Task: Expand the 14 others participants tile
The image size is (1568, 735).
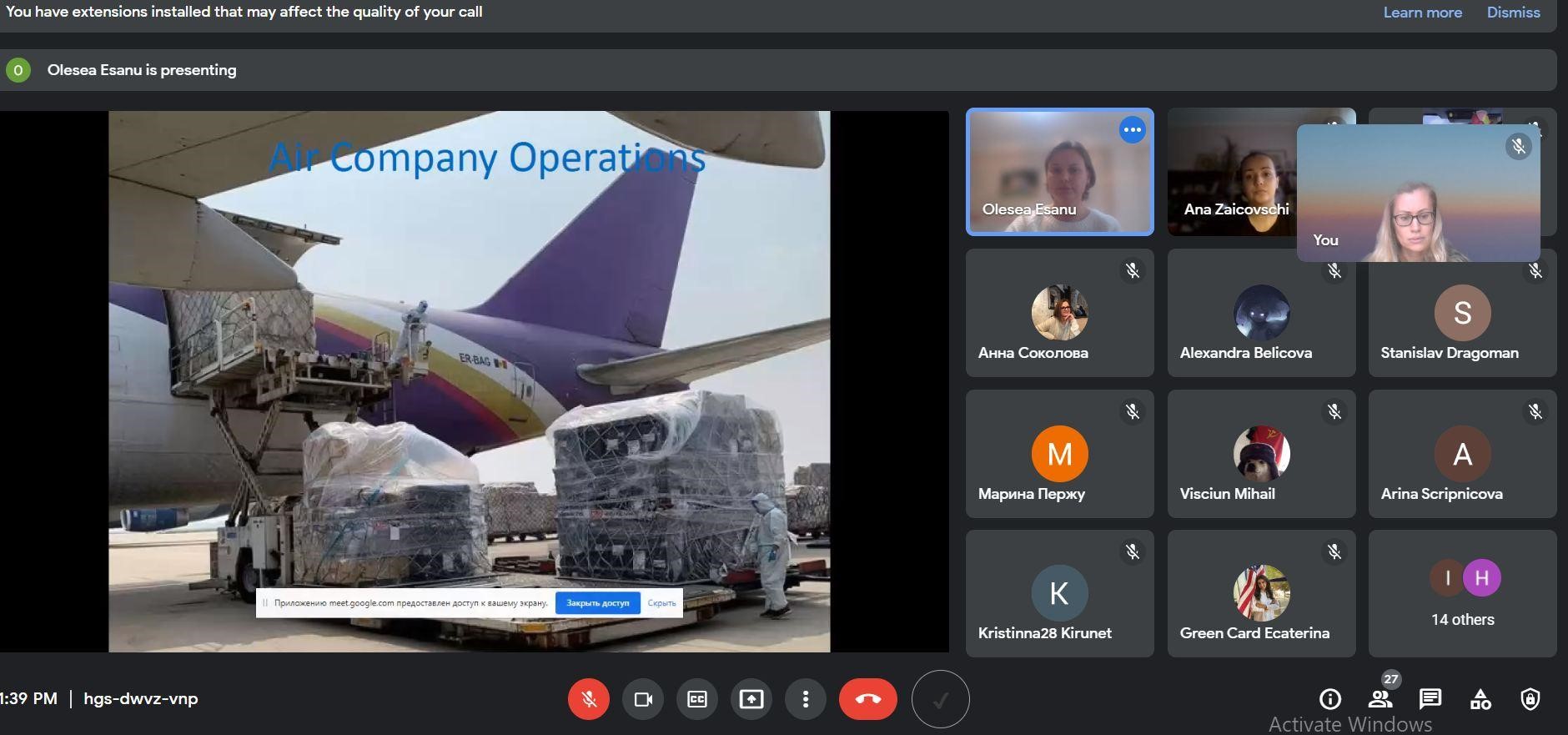Action: [1462, 594]
